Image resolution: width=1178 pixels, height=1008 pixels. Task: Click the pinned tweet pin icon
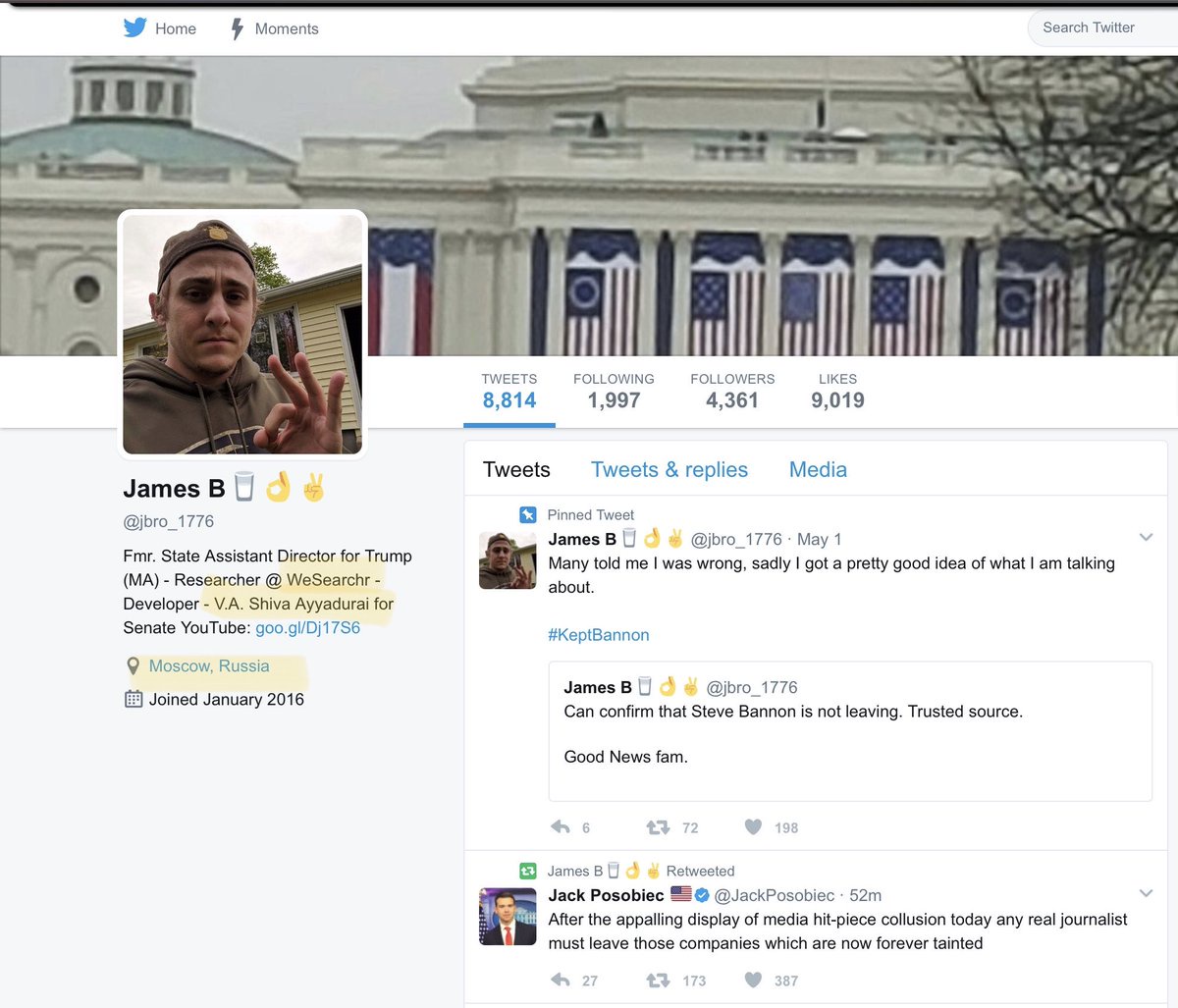coord(527,514)
